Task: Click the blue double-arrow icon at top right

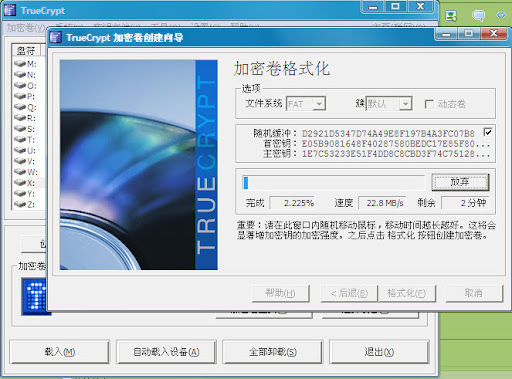Action: click(x=501, y=15)
